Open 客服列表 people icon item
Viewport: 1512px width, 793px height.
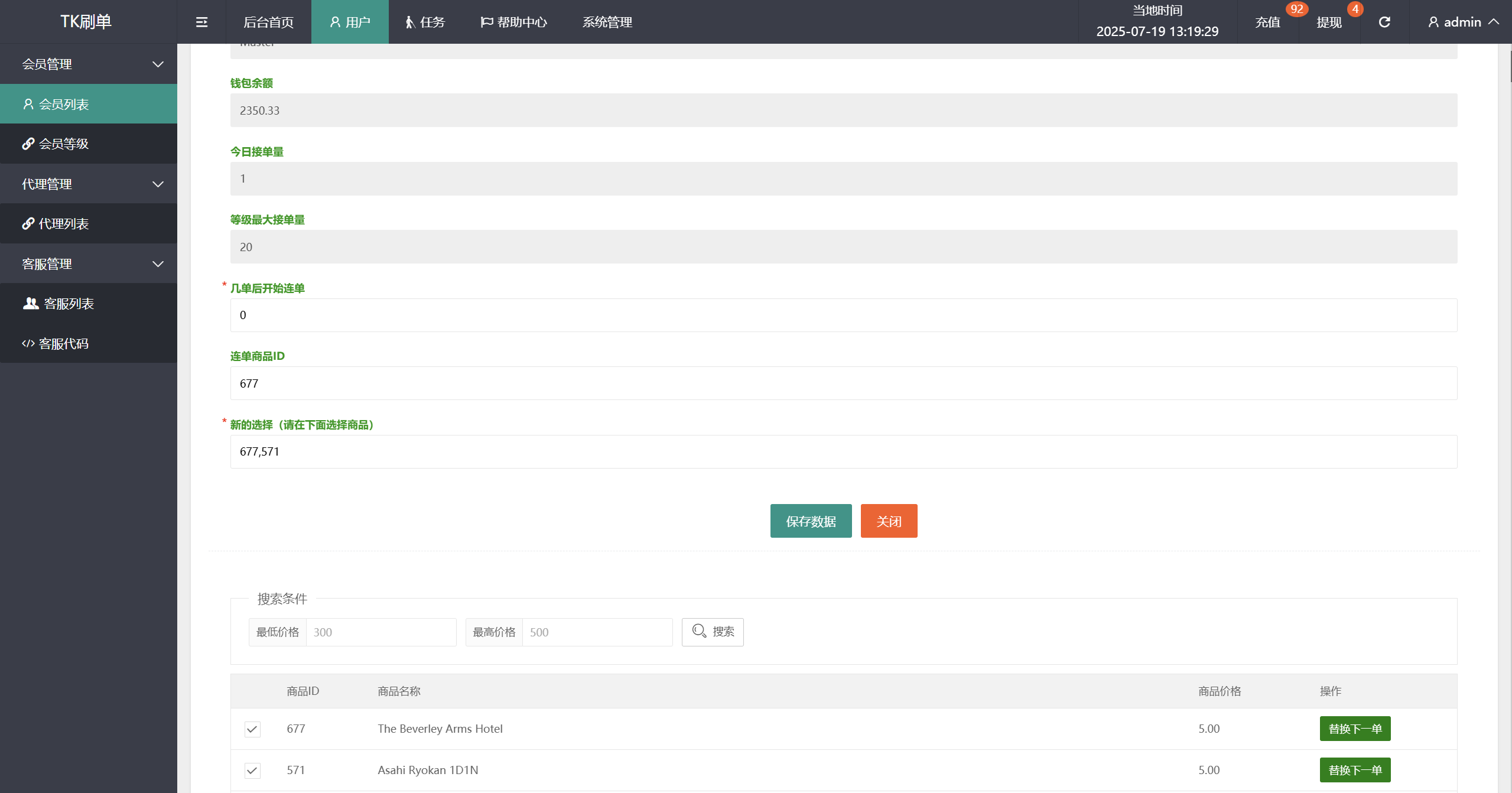pyautogui.click(x=69, y=304)
